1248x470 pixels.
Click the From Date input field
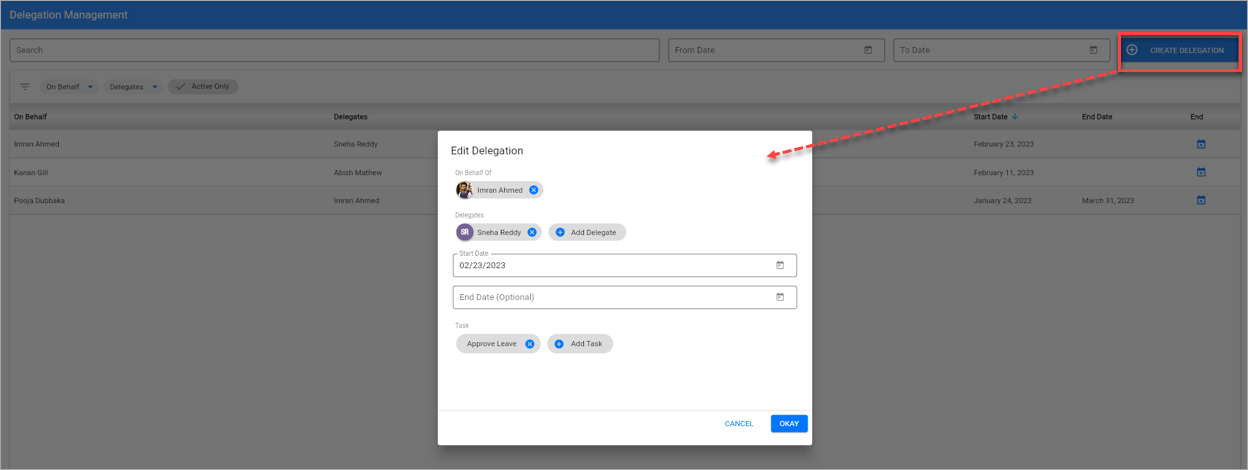[x=776, y=50]
